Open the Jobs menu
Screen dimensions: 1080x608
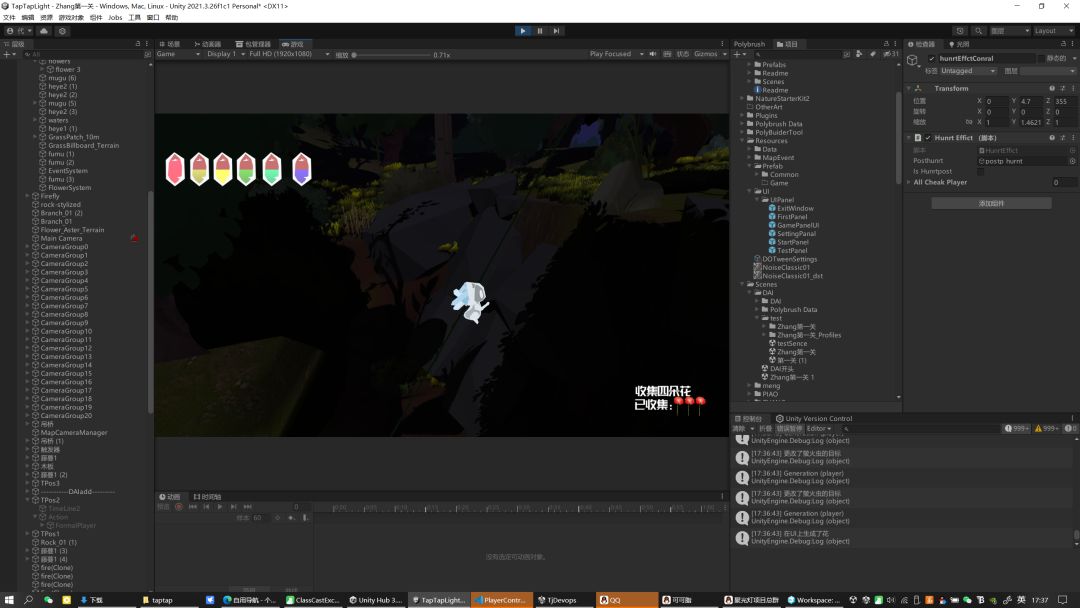coord(115,17)
